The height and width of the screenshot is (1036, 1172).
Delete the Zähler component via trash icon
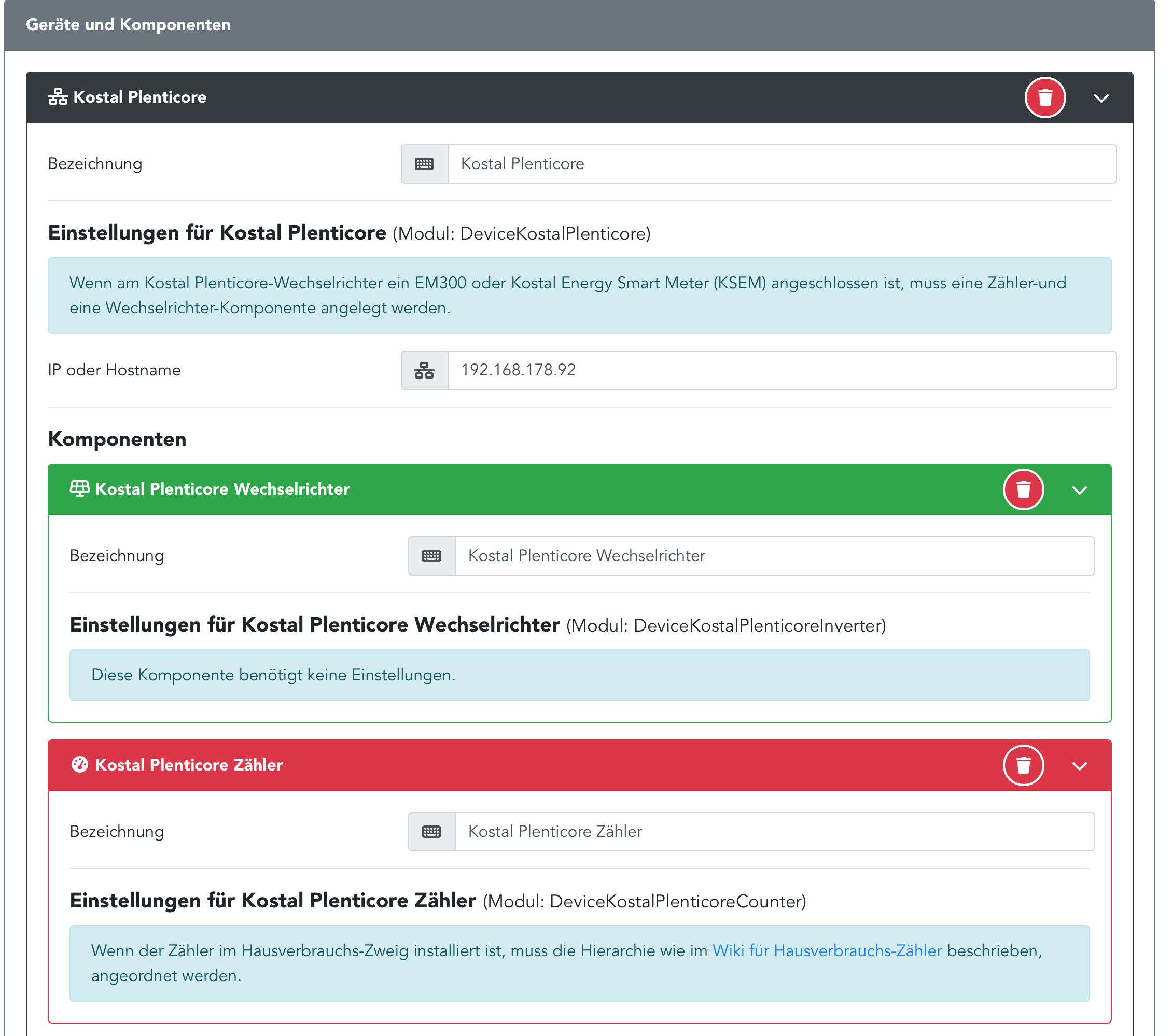[x=1023, y=765]
